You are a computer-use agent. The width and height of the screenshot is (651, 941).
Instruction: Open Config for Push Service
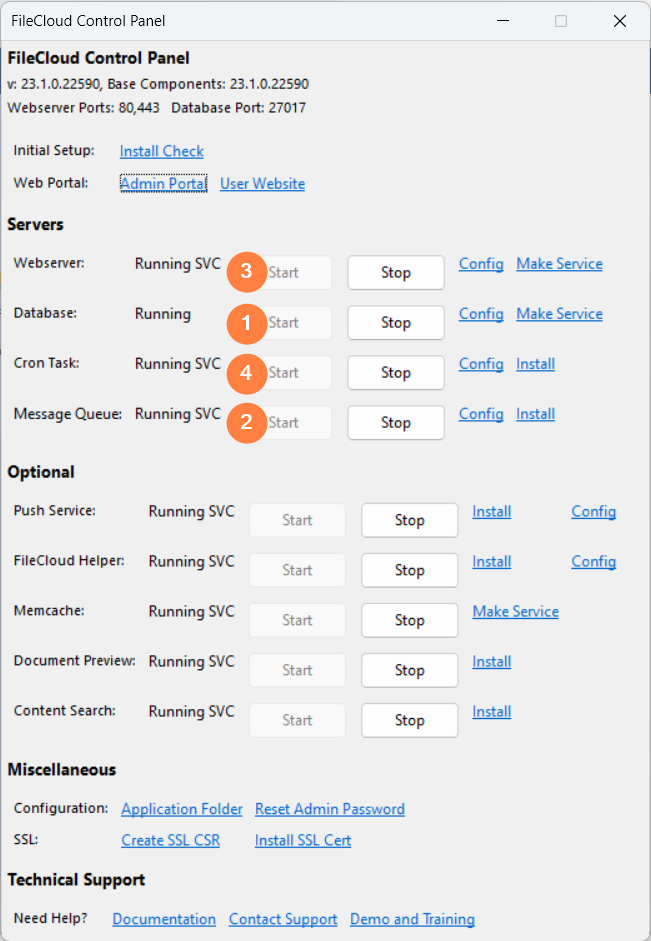pyautogui.click(x=593, y=512)
